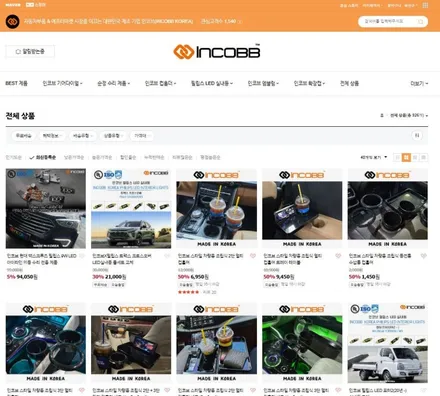Like the 9,450원 cup holder product with the heart

click(x=338, y=256)
